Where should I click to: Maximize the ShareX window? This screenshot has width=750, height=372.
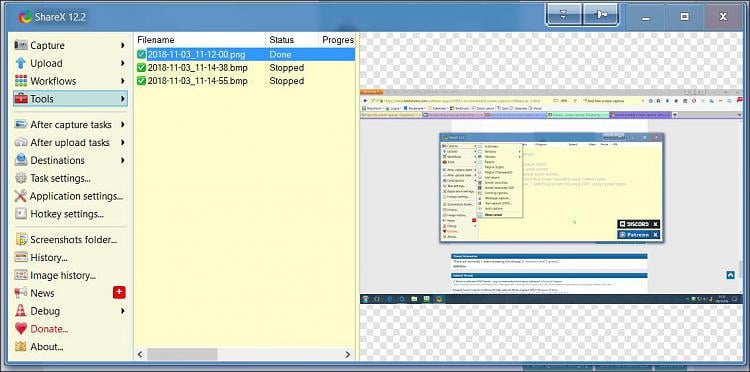684,17
